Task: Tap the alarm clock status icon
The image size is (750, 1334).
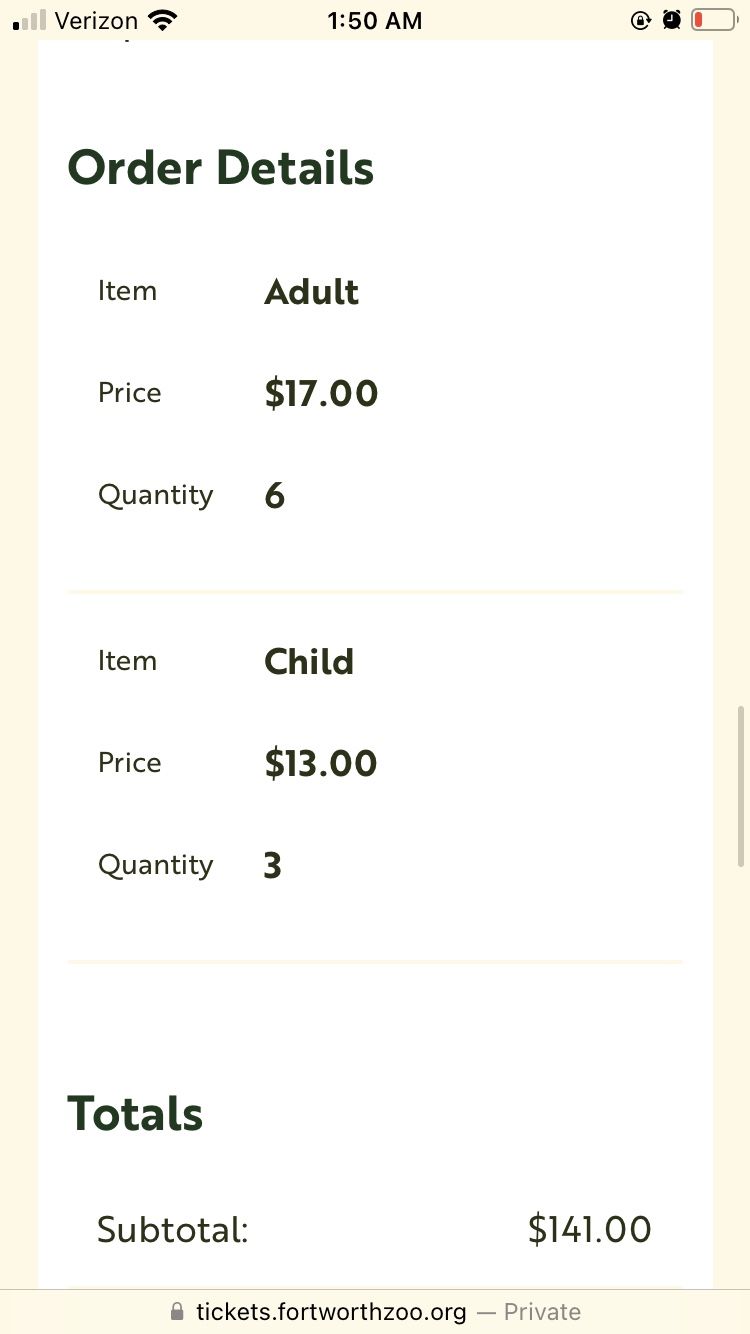Action: [672, 19]
